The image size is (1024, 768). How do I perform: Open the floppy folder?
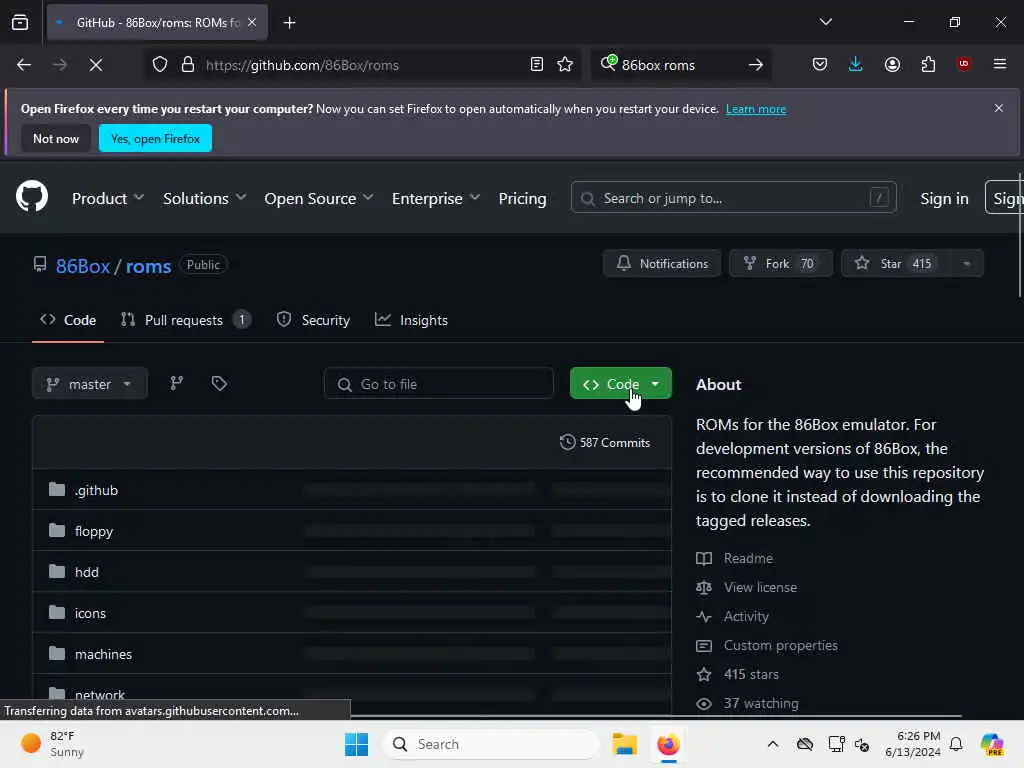coord(94,531)
